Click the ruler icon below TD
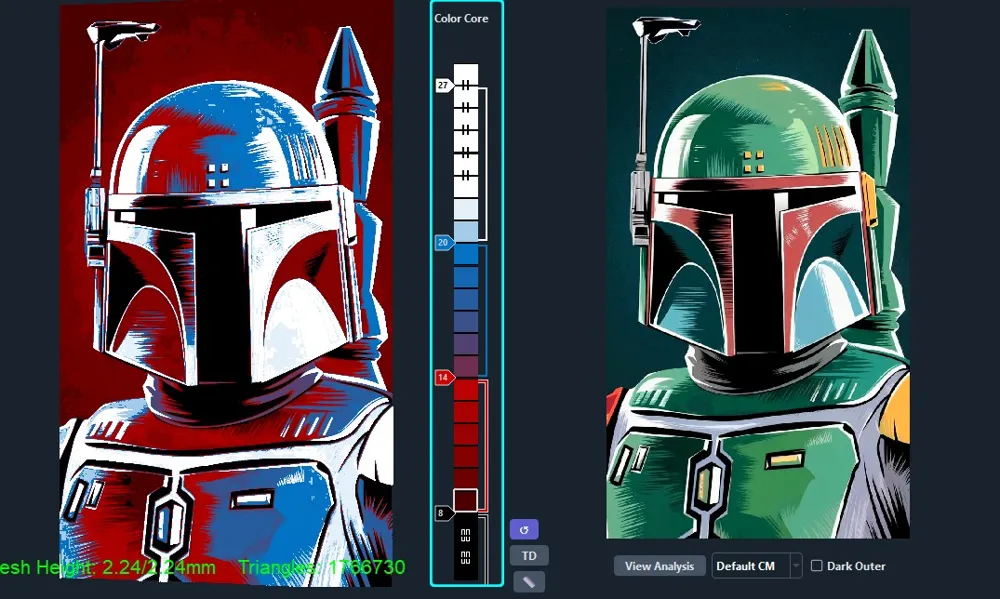The width and height of the screenshot is (1000, 599). click(529, 582)
